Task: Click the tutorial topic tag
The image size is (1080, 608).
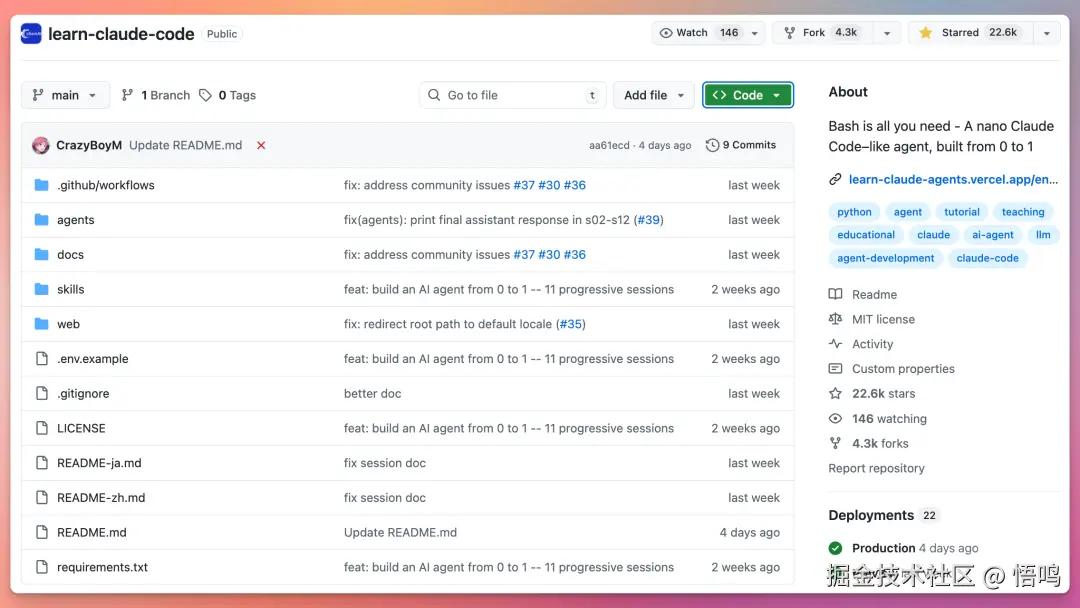Action: (x=962, y=212)
